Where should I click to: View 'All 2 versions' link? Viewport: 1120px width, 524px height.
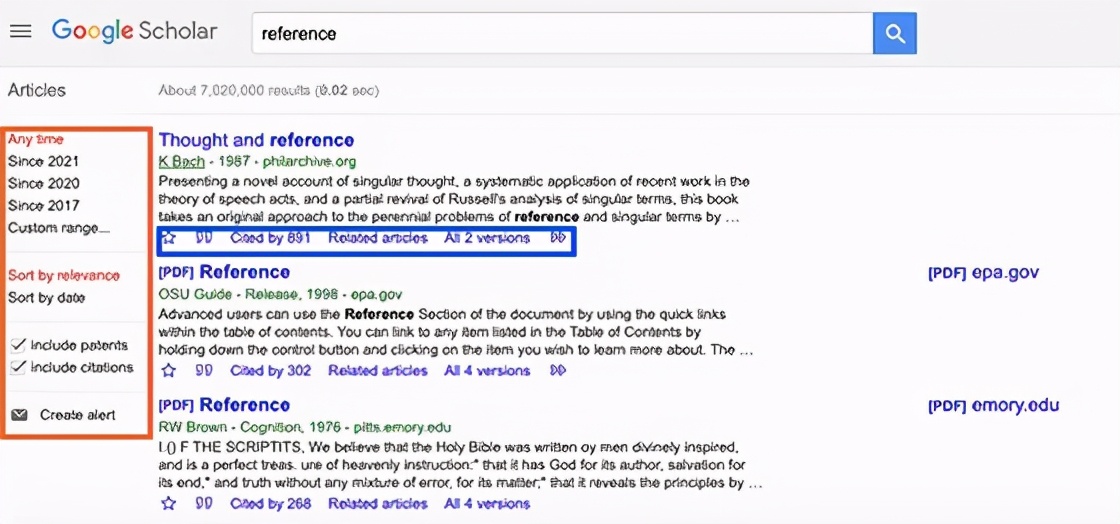tap(487, 238)
